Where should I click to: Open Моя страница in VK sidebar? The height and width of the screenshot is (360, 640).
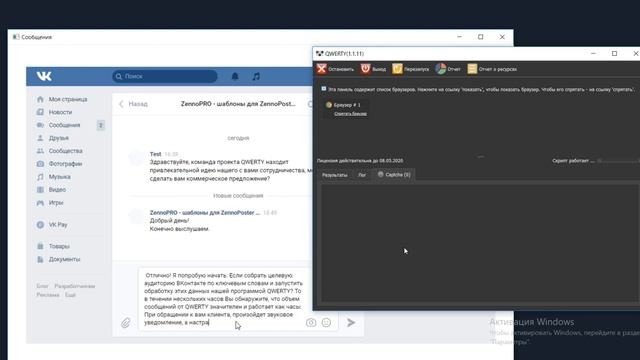(x=68, y=99)
